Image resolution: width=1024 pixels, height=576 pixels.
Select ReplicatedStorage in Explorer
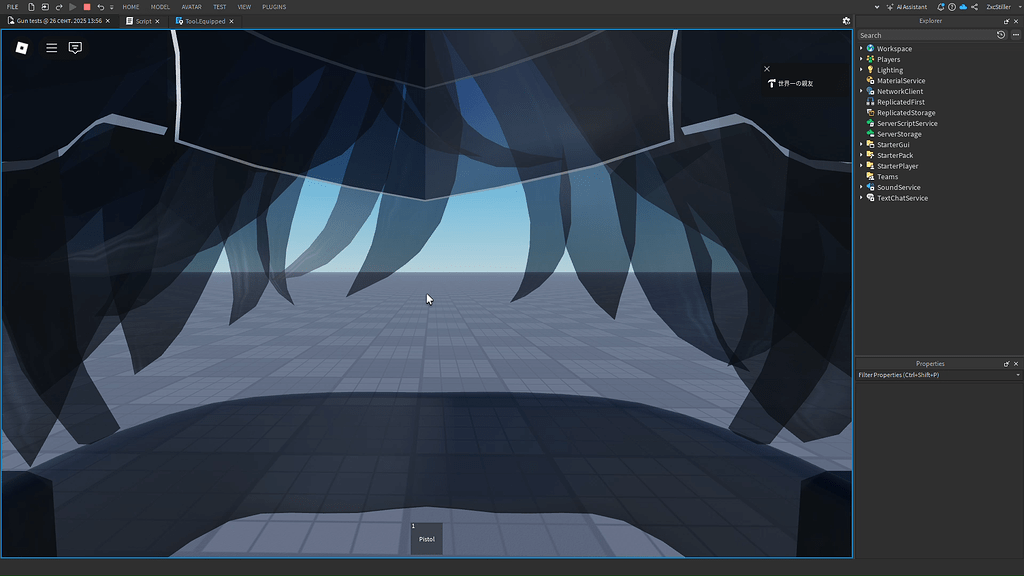(905, 112)
